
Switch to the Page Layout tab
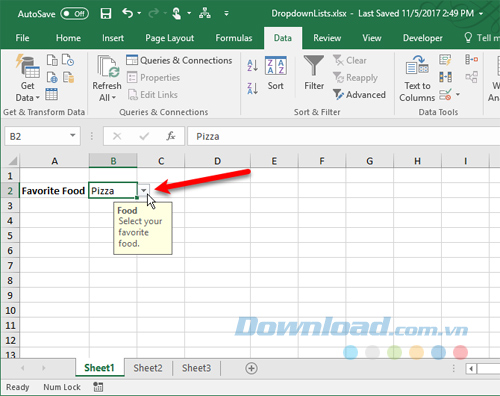point(170,38)
